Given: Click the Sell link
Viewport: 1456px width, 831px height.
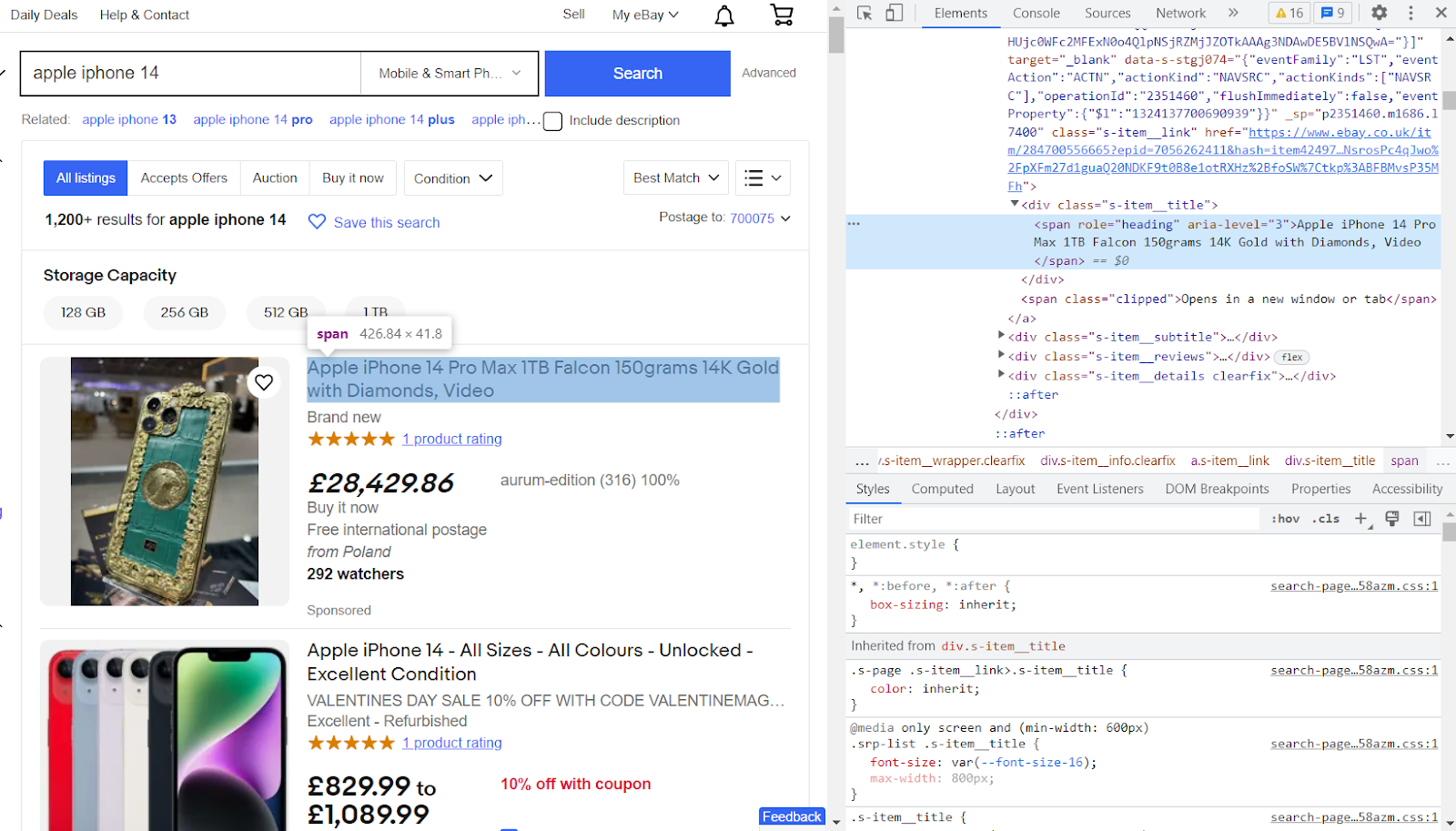Looking at the screenshot, I should click(573, 14).
